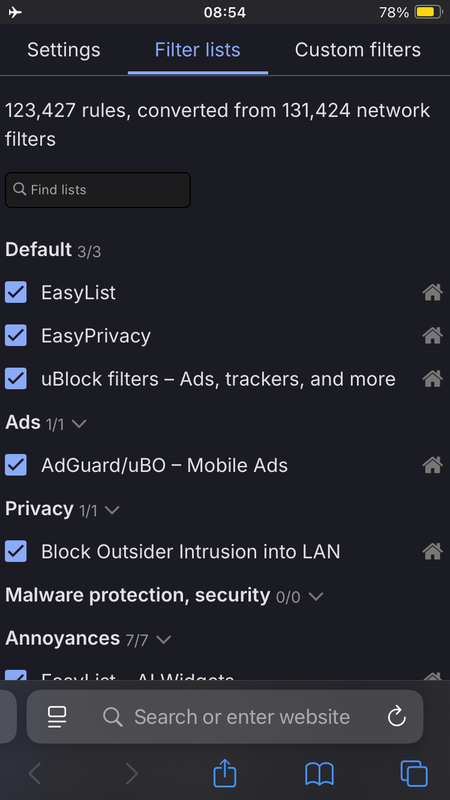Viewport: 450px width, 800px height.
Task: Open the Safari bookmarks icon
Action: [319, 774]
